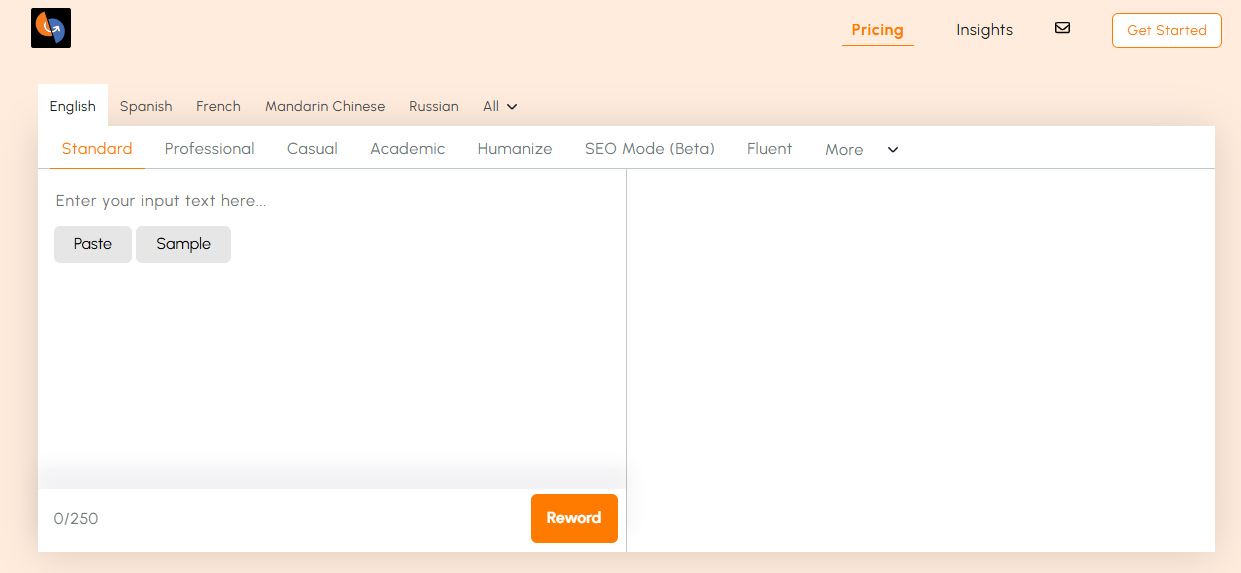Choose the Fluent mode tab
The height and width of the screenshot is (573, 1241).
769,149
